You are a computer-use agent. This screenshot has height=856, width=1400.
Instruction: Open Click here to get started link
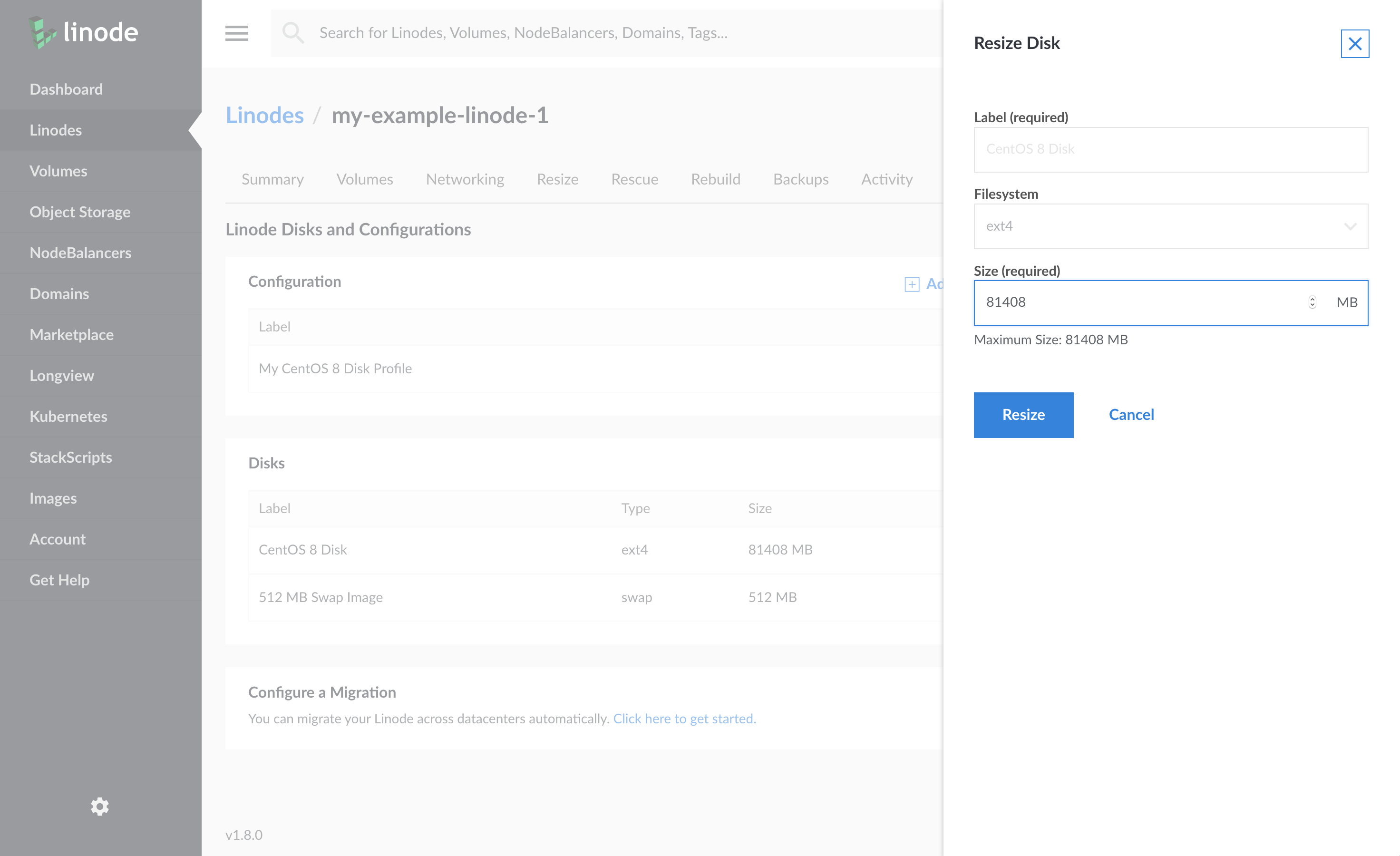click(x=684, y=719)
